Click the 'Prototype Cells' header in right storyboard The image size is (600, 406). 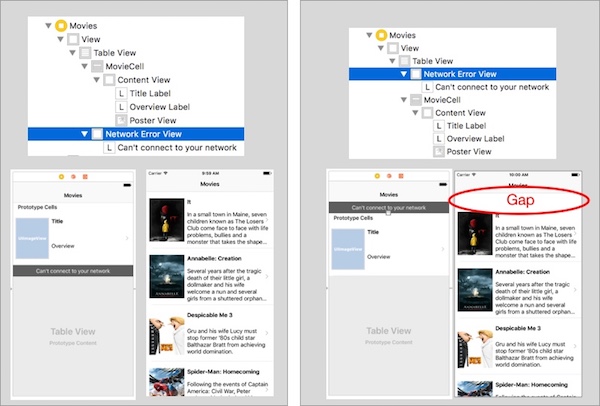tap(353, 218)
